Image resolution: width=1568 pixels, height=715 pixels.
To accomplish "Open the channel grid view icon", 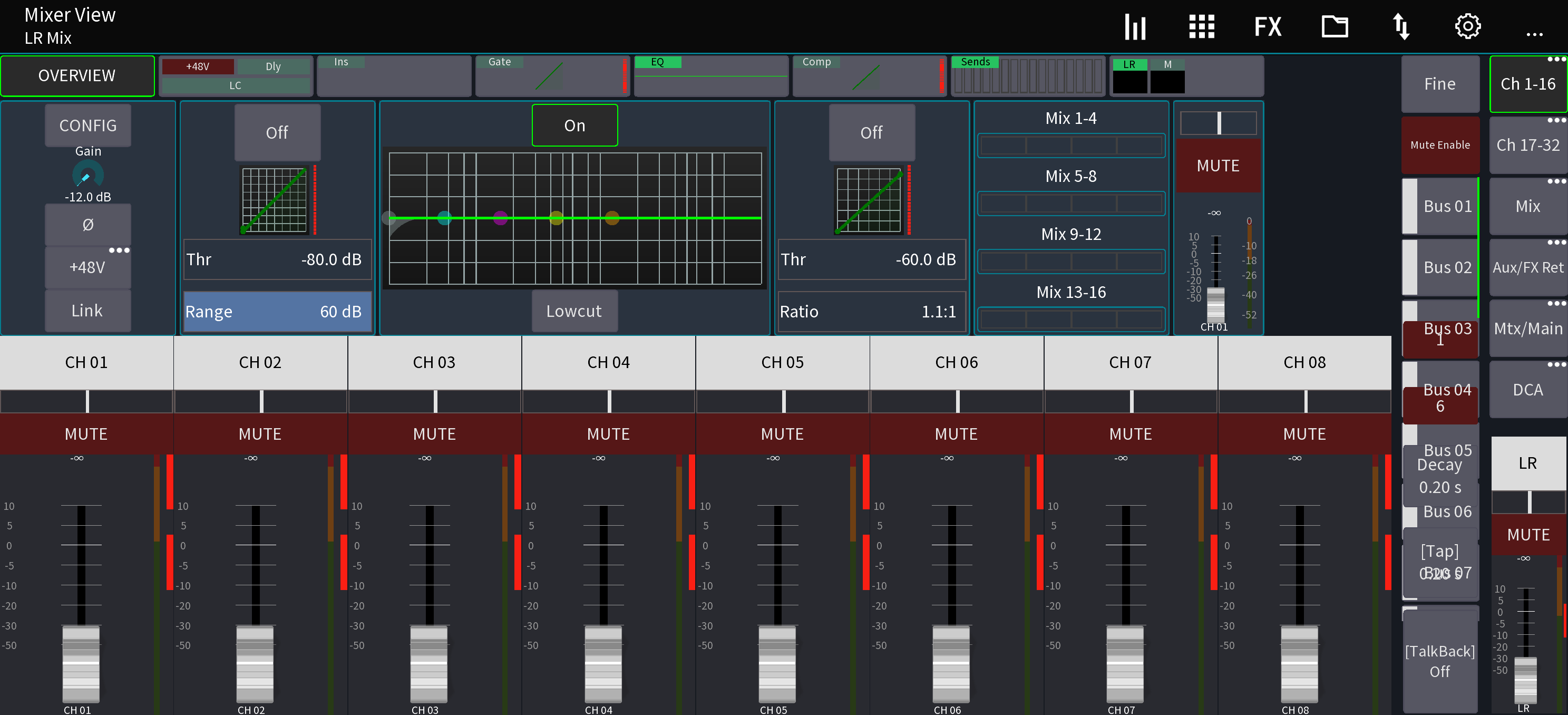I will click(1202, 26).
